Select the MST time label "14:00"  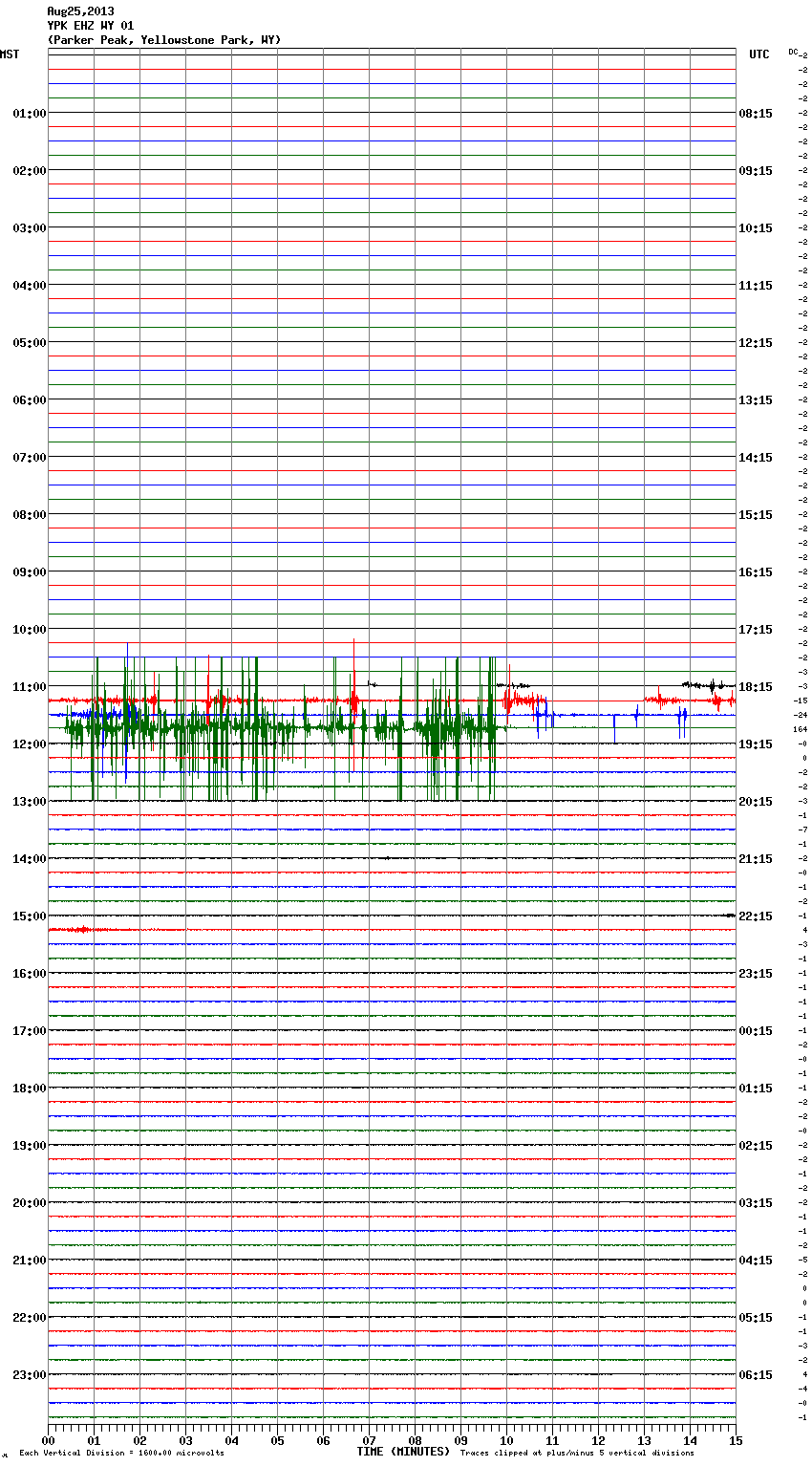tap(30, 859)
